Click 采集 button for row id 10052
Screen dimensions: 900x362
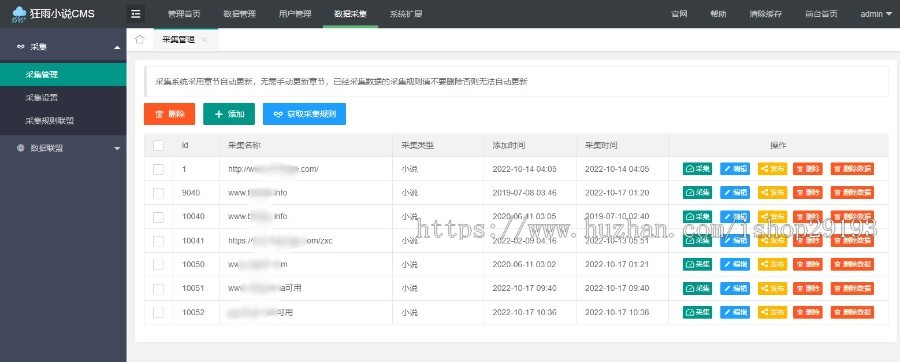point(697,313)
